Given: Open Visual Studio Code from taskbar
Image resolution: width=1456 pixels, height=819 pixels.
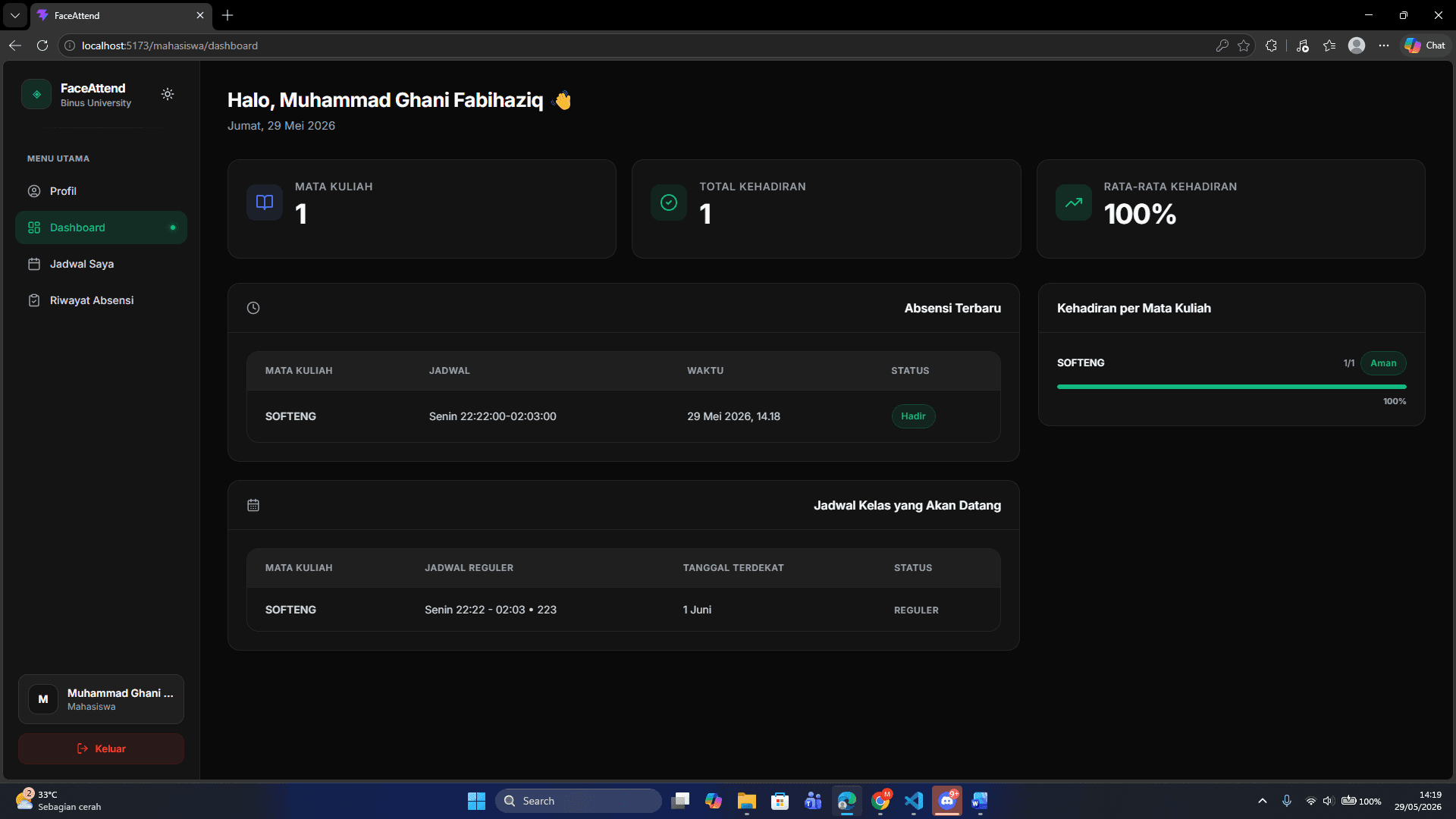Looking at the screenshot, I should tap(914, 801).
